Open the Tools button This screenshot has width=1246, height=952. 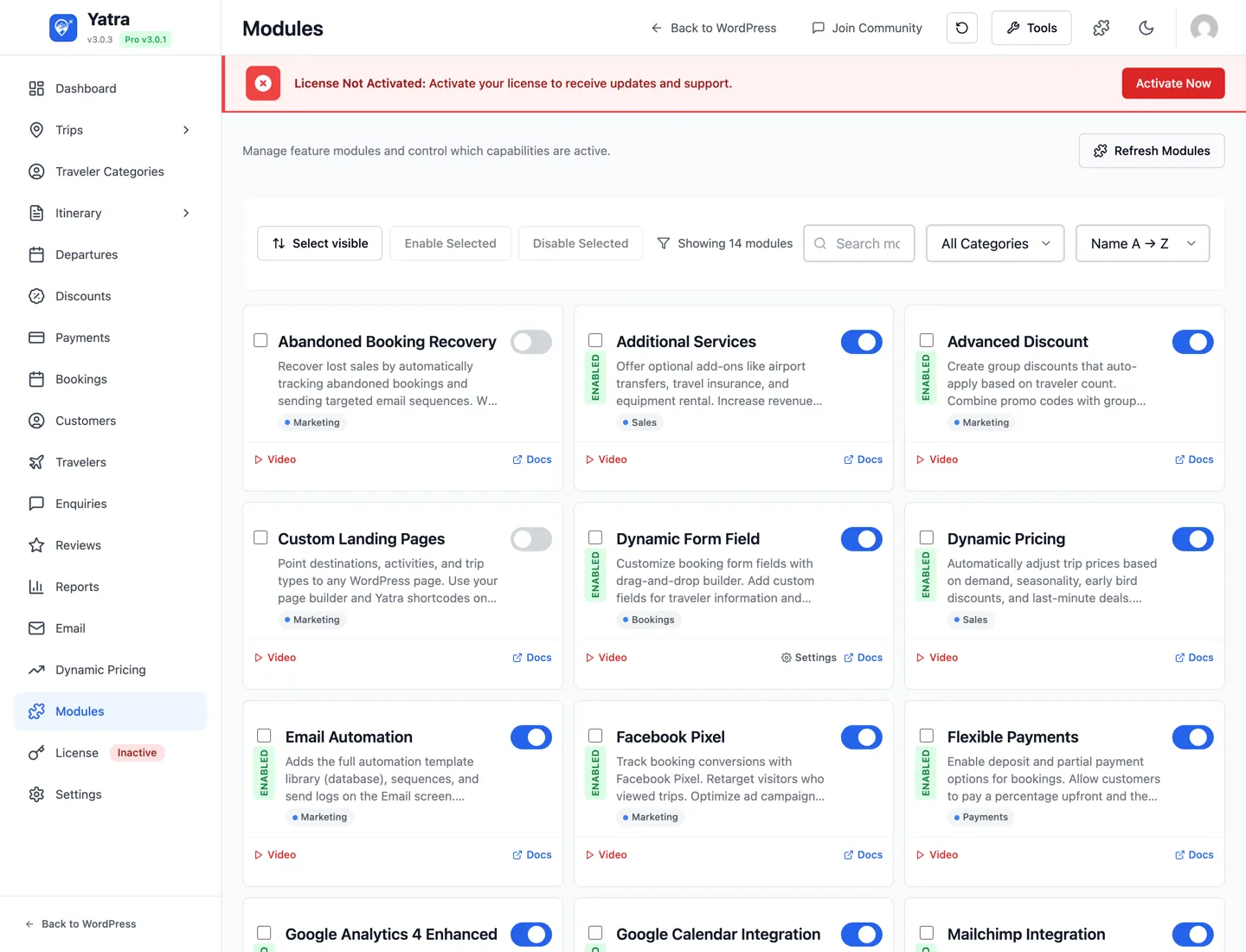click(x=1031, y=28)
